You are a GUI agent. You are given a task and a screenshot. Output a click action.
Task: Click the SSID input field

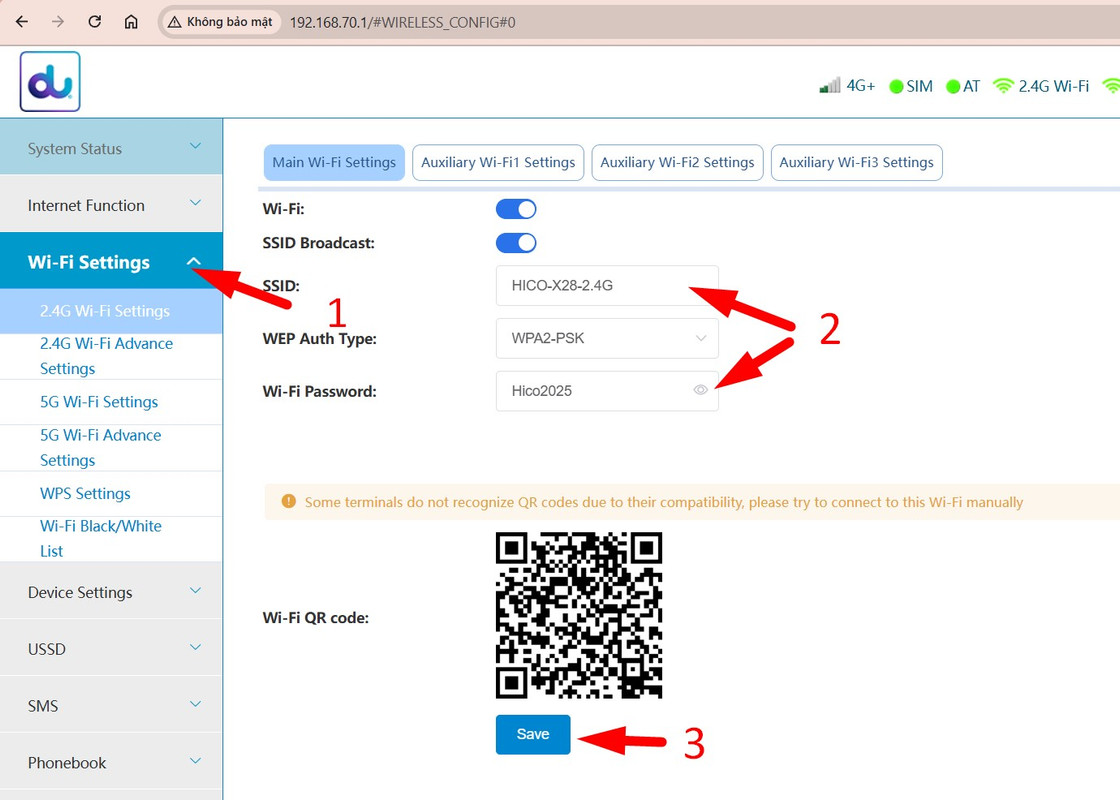[607, 286]
